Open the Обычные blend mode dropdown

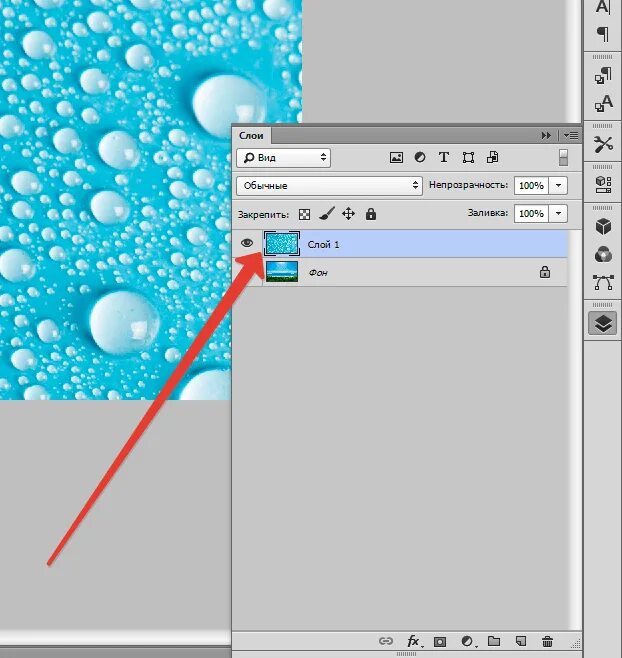[x=329, y=185]
